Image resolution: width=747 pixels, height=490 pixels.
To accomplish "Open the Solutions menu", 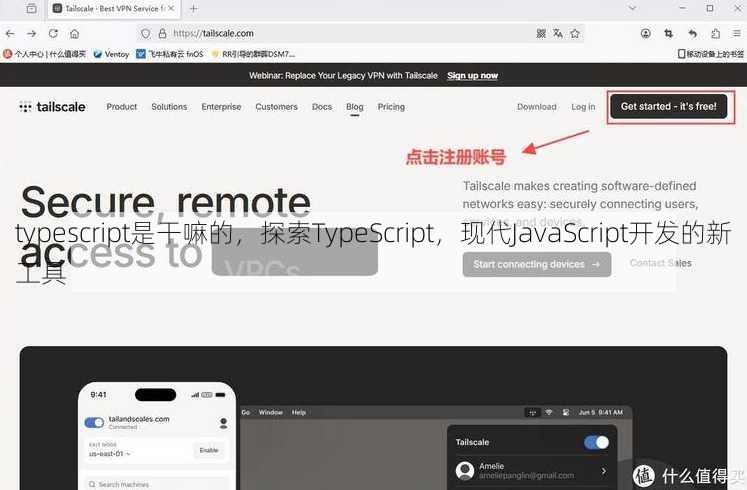I will point(169,107).
